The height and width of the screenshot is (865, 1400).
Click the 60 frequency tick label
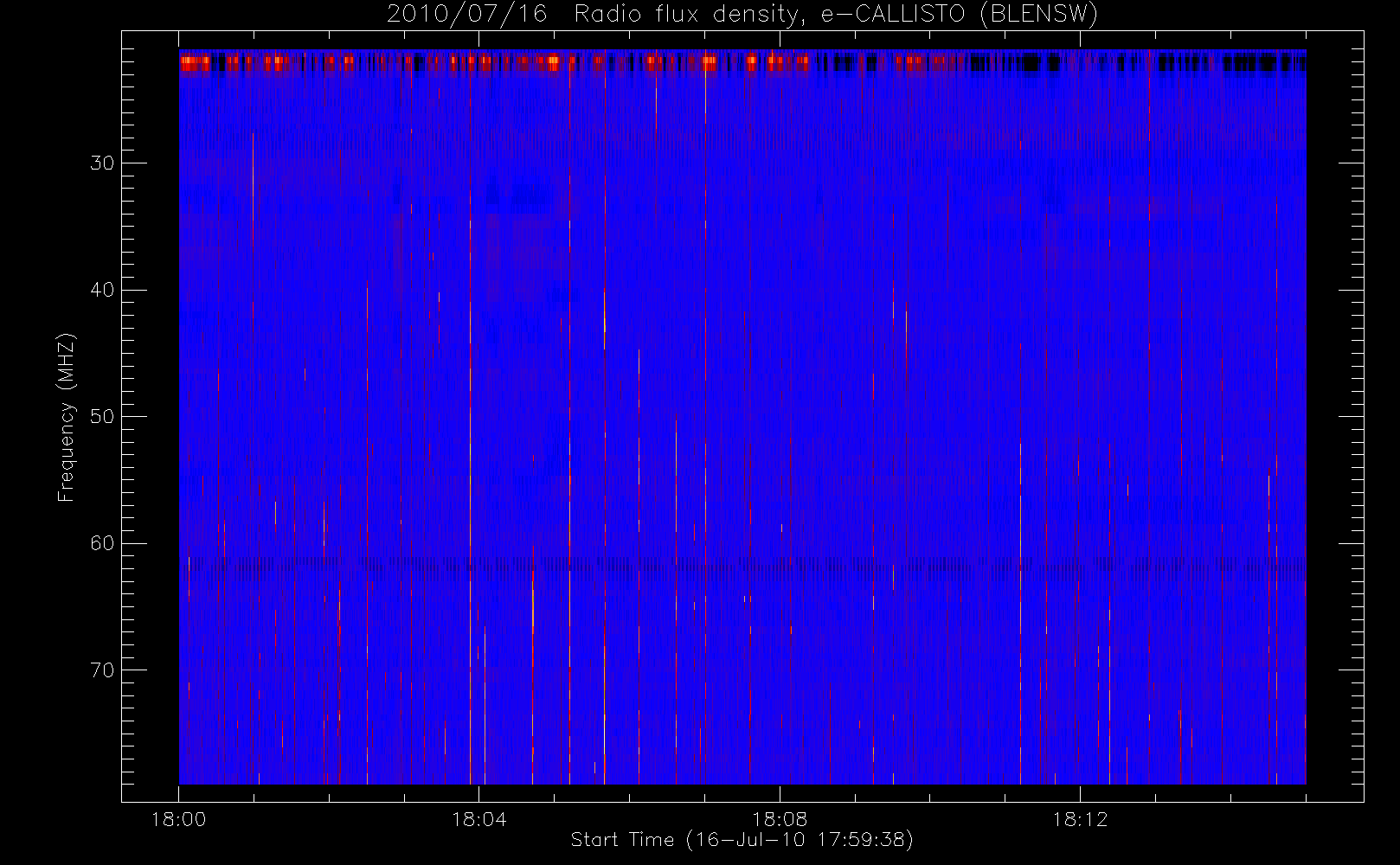[x=101, y=543]
